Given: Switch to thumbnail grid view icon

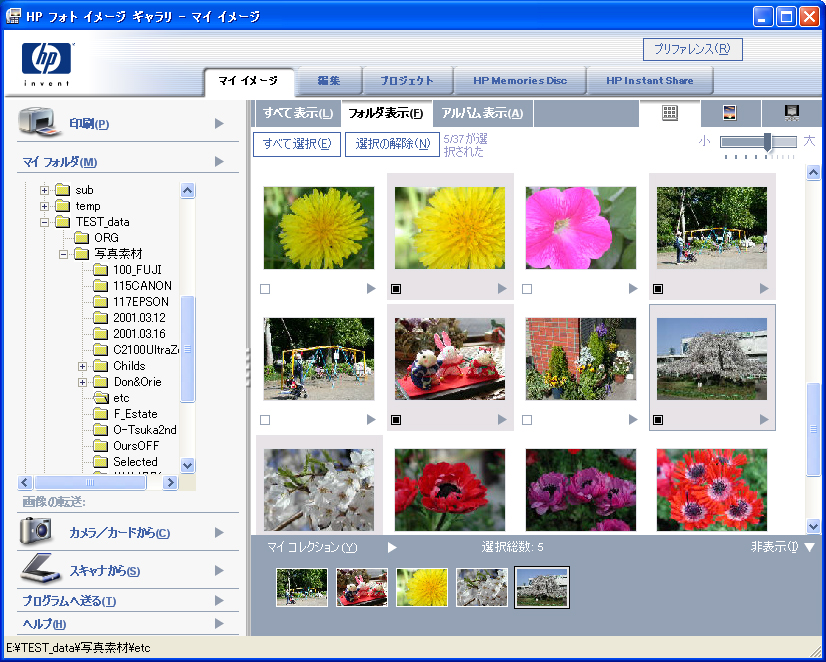Looking at the screenshot, I should 670,113.
